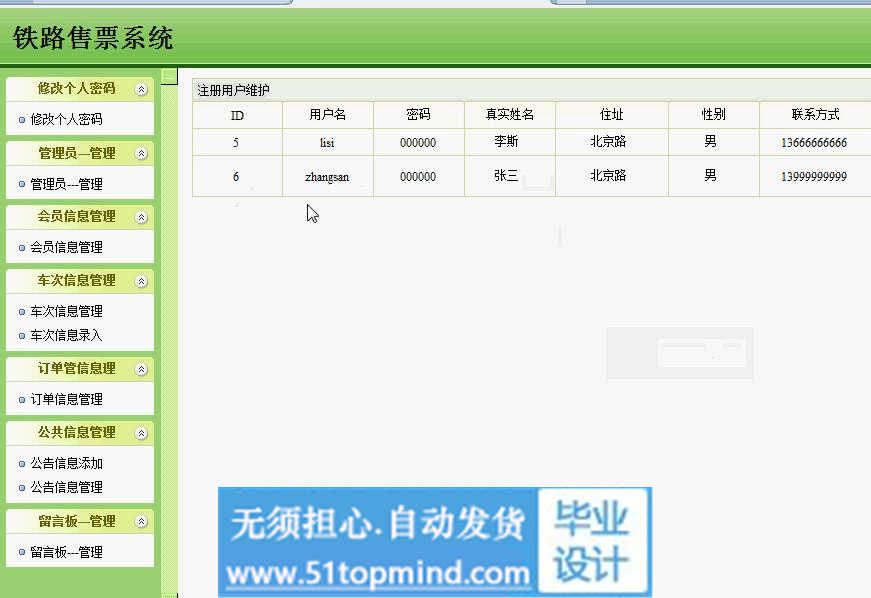
Task: Click the 车次信息管理 section header
Action: point(79,281)
